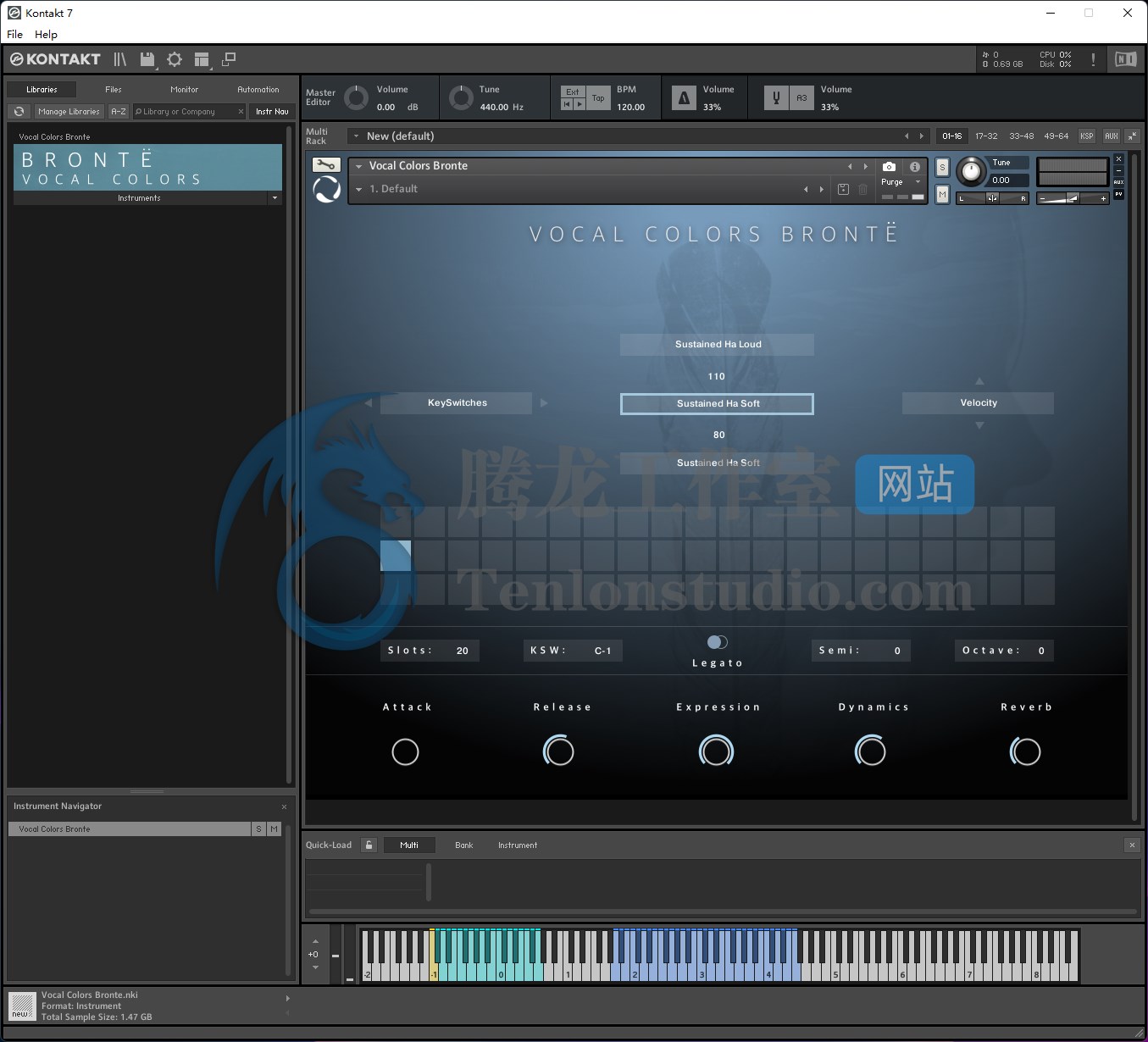The height and width of the screenshot is (1042, 1148).
Task: Click Manage Libraries button
Action: coord(69,111)
